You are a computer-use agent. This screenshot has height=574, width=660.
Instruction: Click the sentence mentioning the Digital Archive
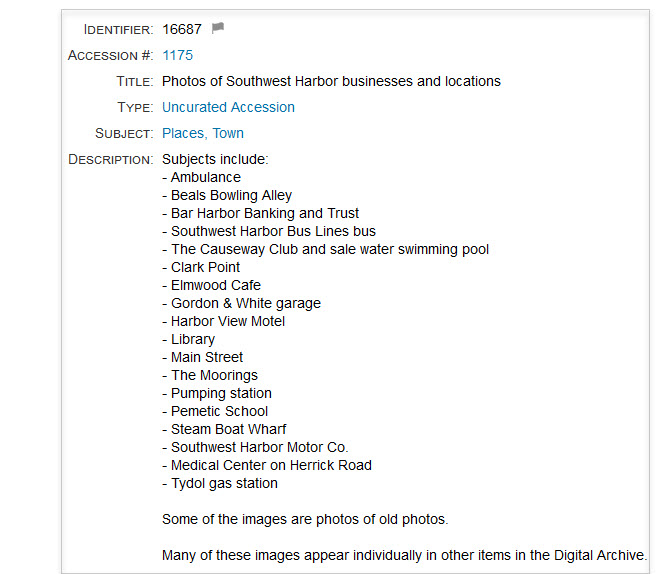point(405,555)
